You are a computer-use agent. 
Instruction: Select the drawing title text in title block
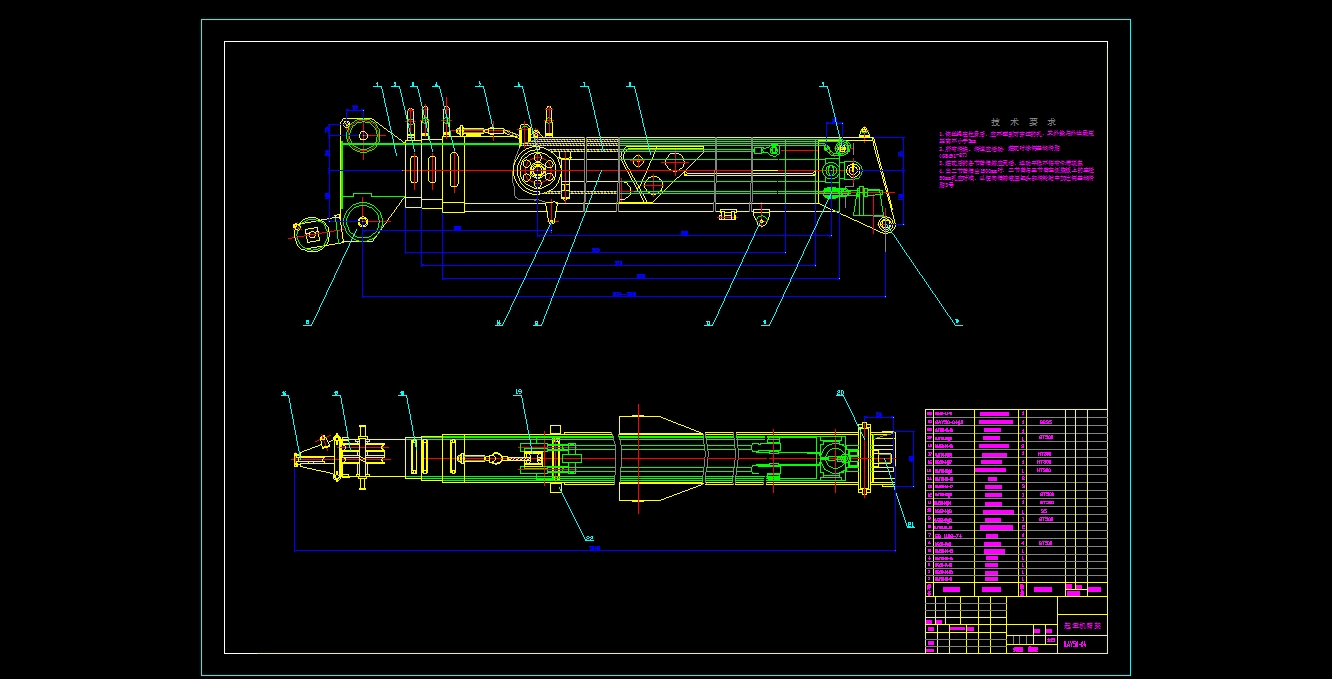pyautogui.click(x=1081, y=625)
